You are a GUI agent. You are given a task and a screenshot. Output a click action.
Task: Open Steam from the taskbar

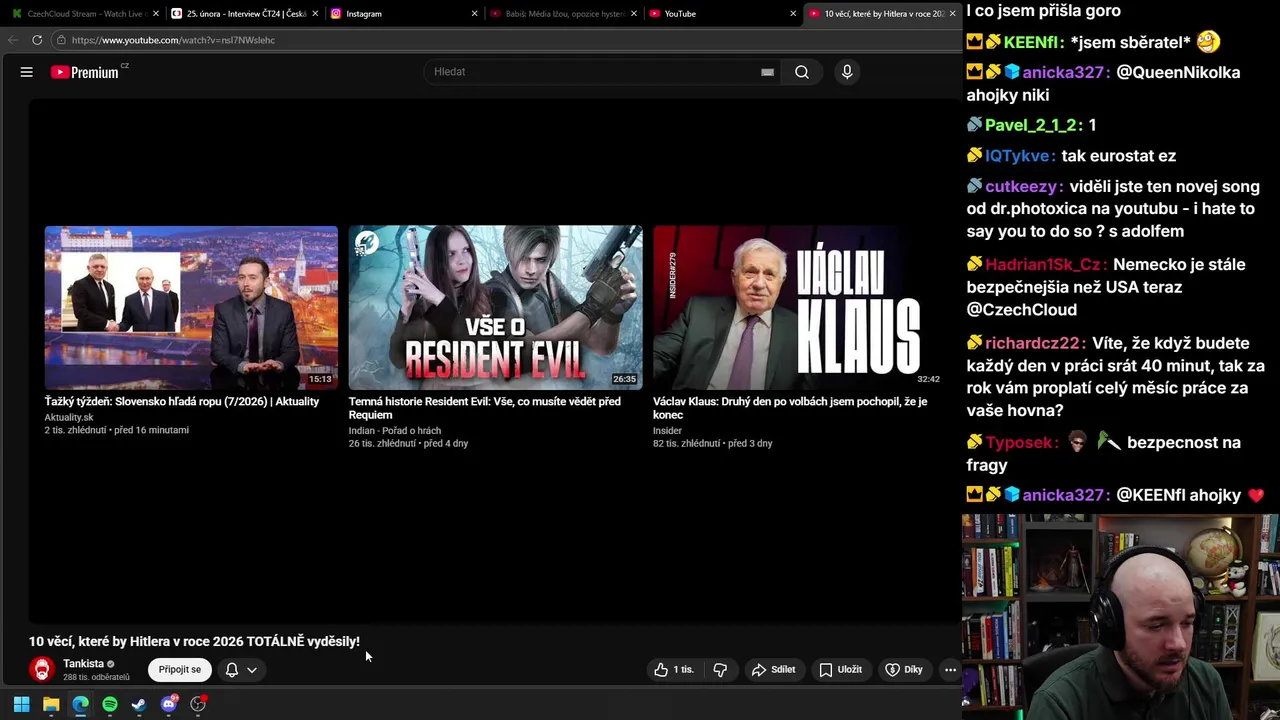pyautogui.click(x=139, y=705)
